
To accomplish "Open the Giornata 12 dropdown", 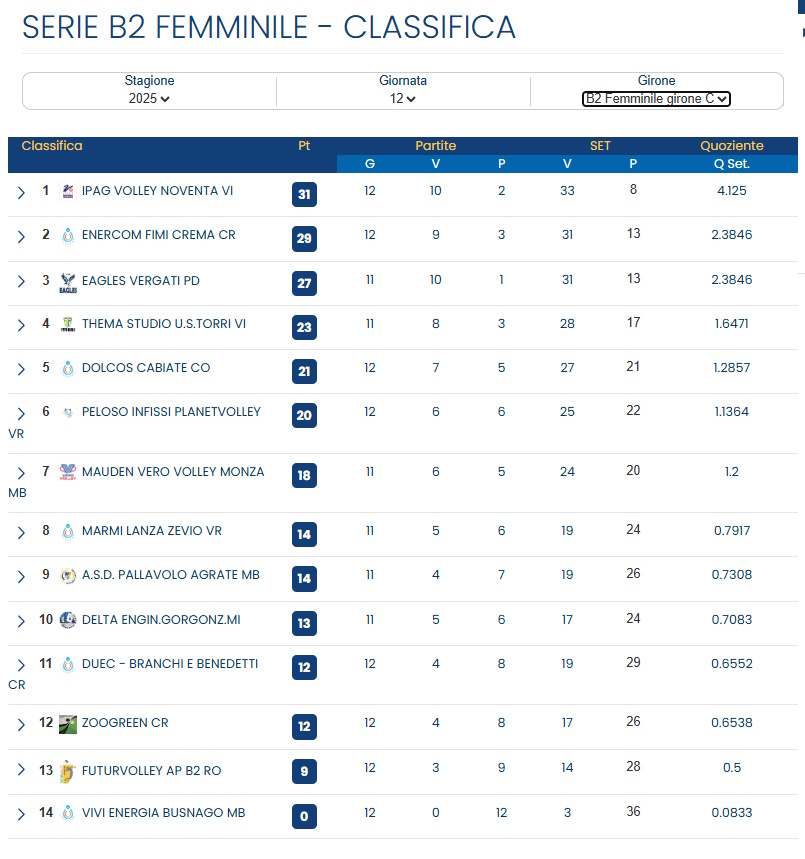I will [403, 99].
